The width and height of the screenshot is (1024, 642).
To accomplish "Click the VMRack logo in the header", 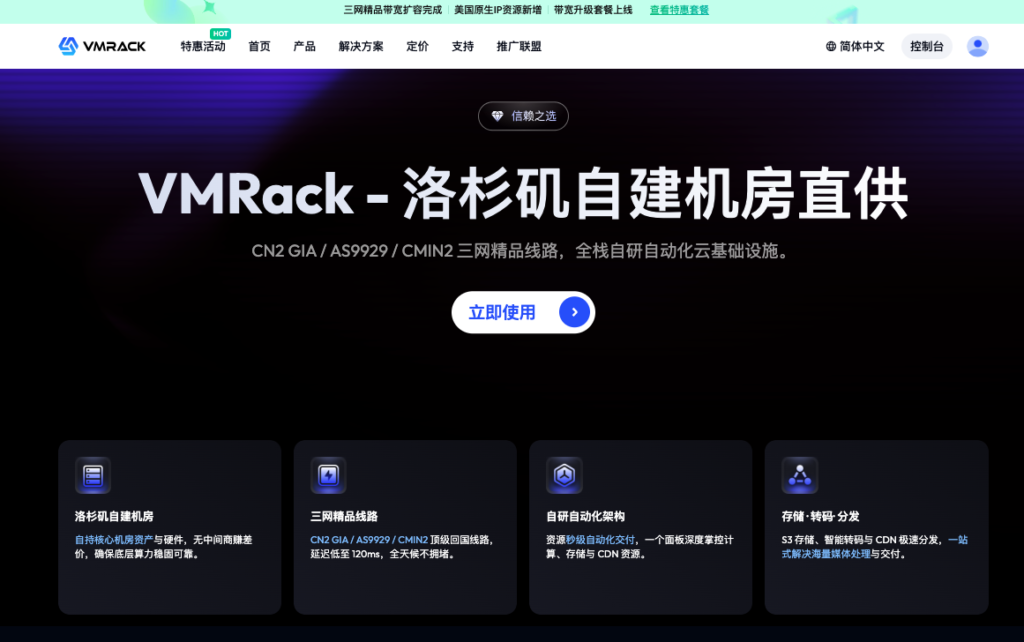I will [x=102, y=46].
